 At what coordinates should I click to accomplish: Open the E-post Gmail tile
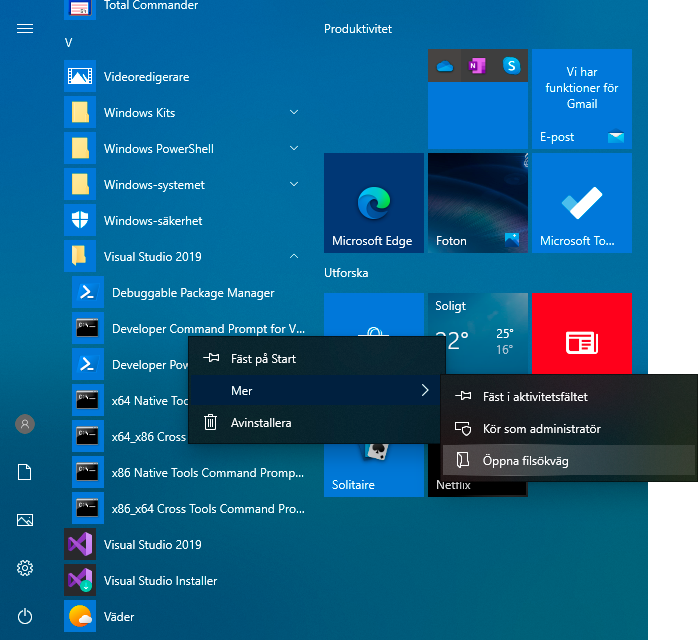pos(582,99)
